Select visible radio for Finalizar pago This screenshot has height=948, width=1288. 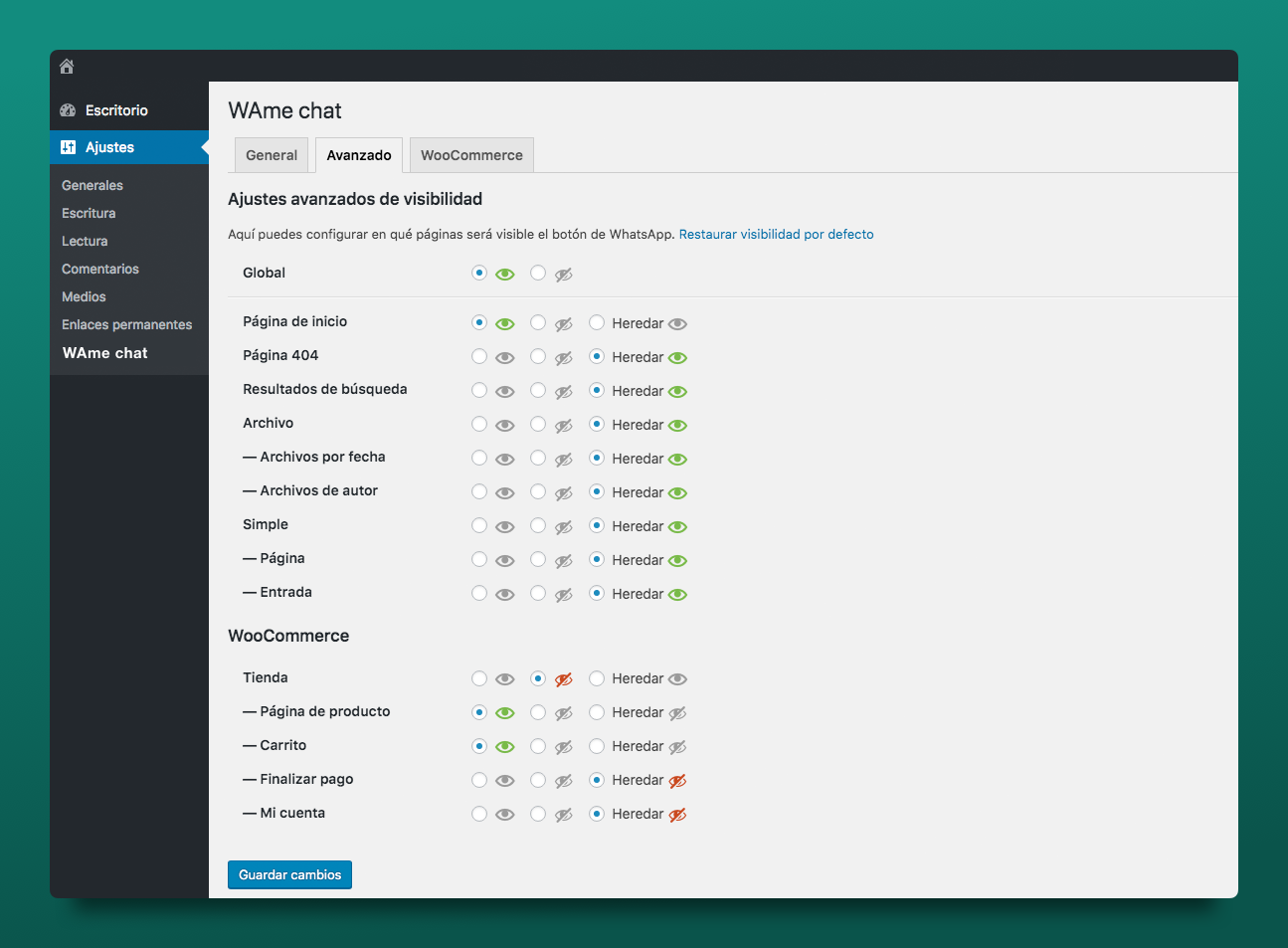[479, 780]
